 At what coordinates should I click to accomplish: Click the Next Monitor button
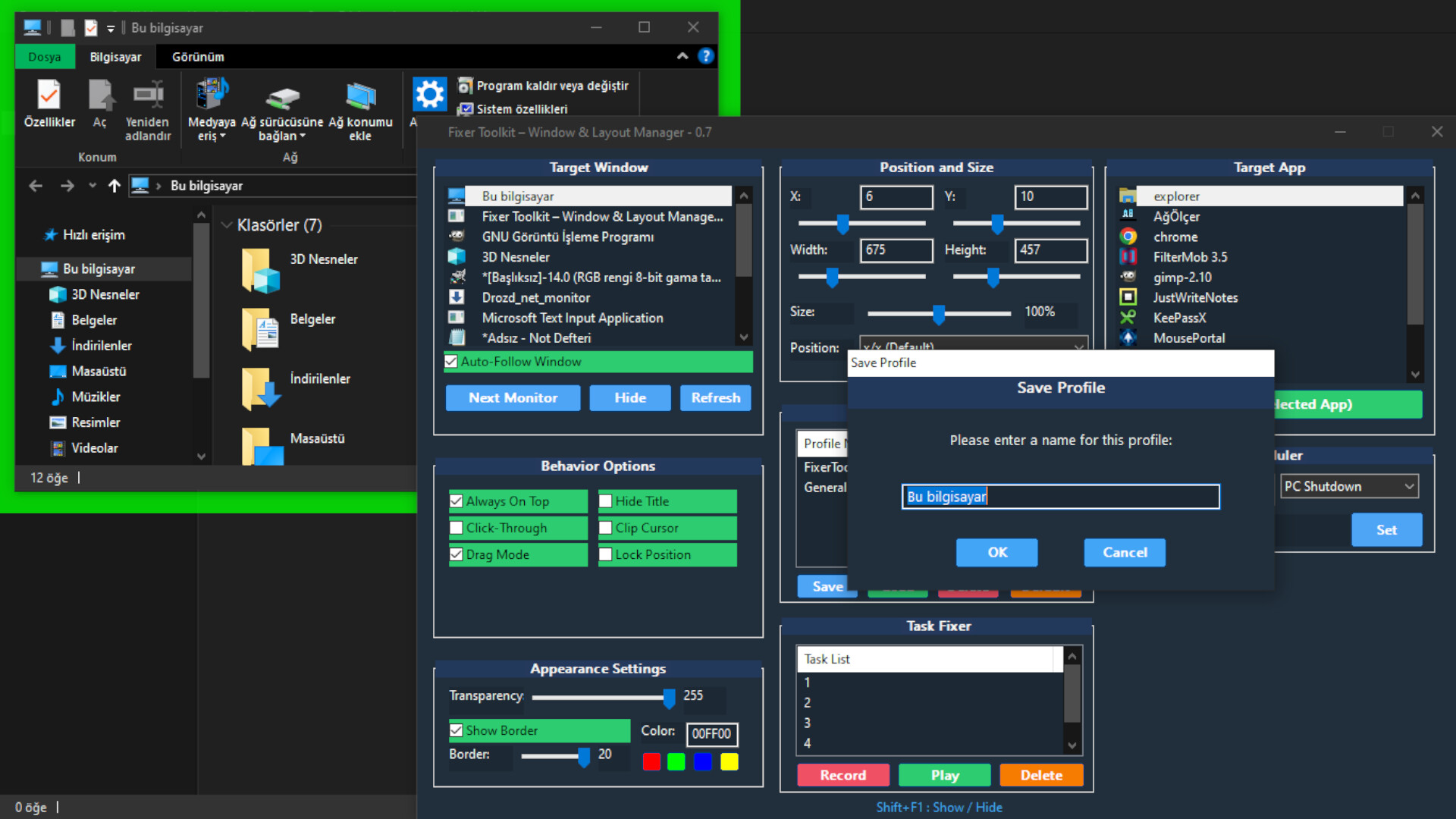click(513, 397)
